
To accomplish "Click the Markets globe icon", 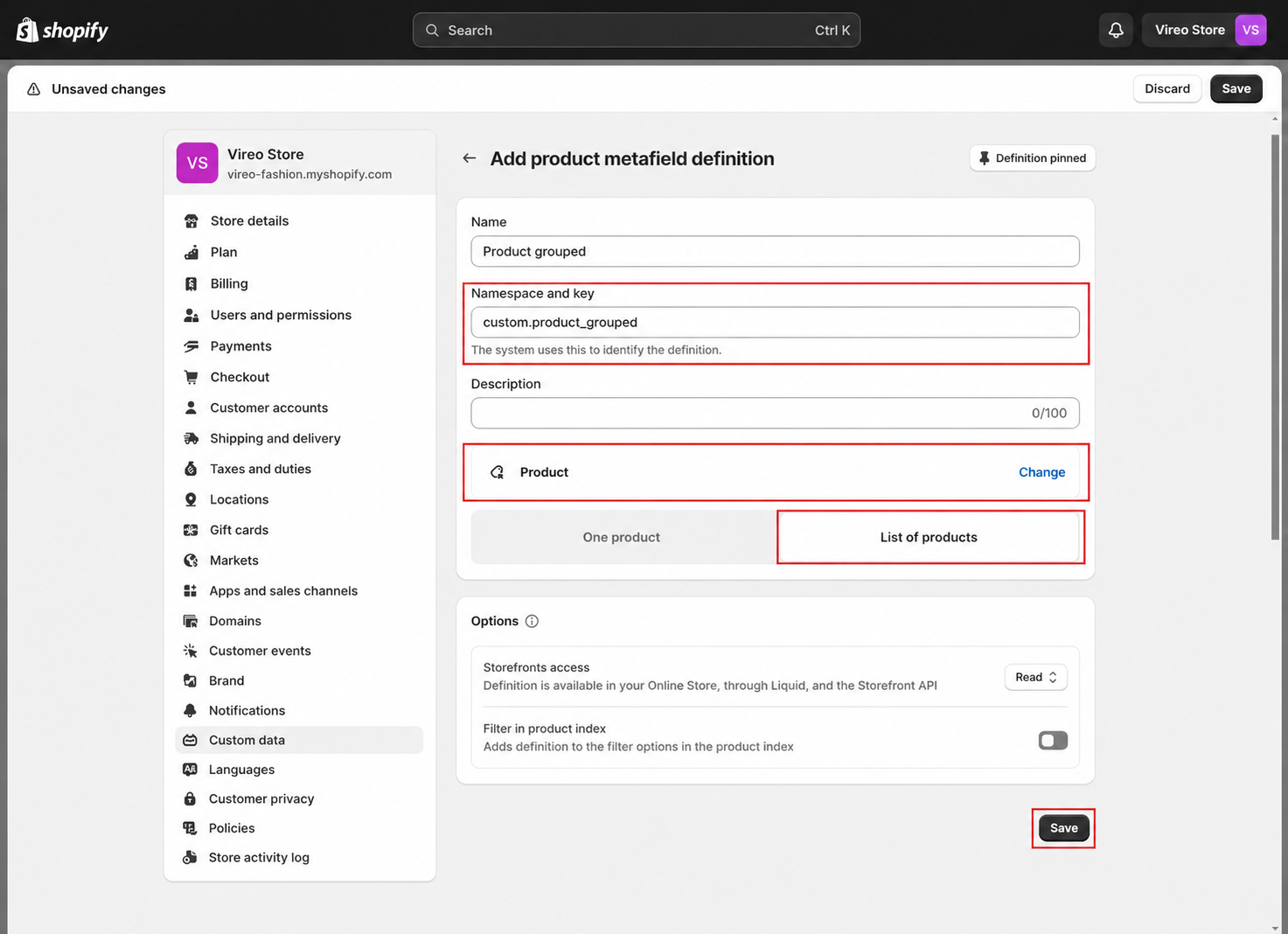I will [191, 561].
